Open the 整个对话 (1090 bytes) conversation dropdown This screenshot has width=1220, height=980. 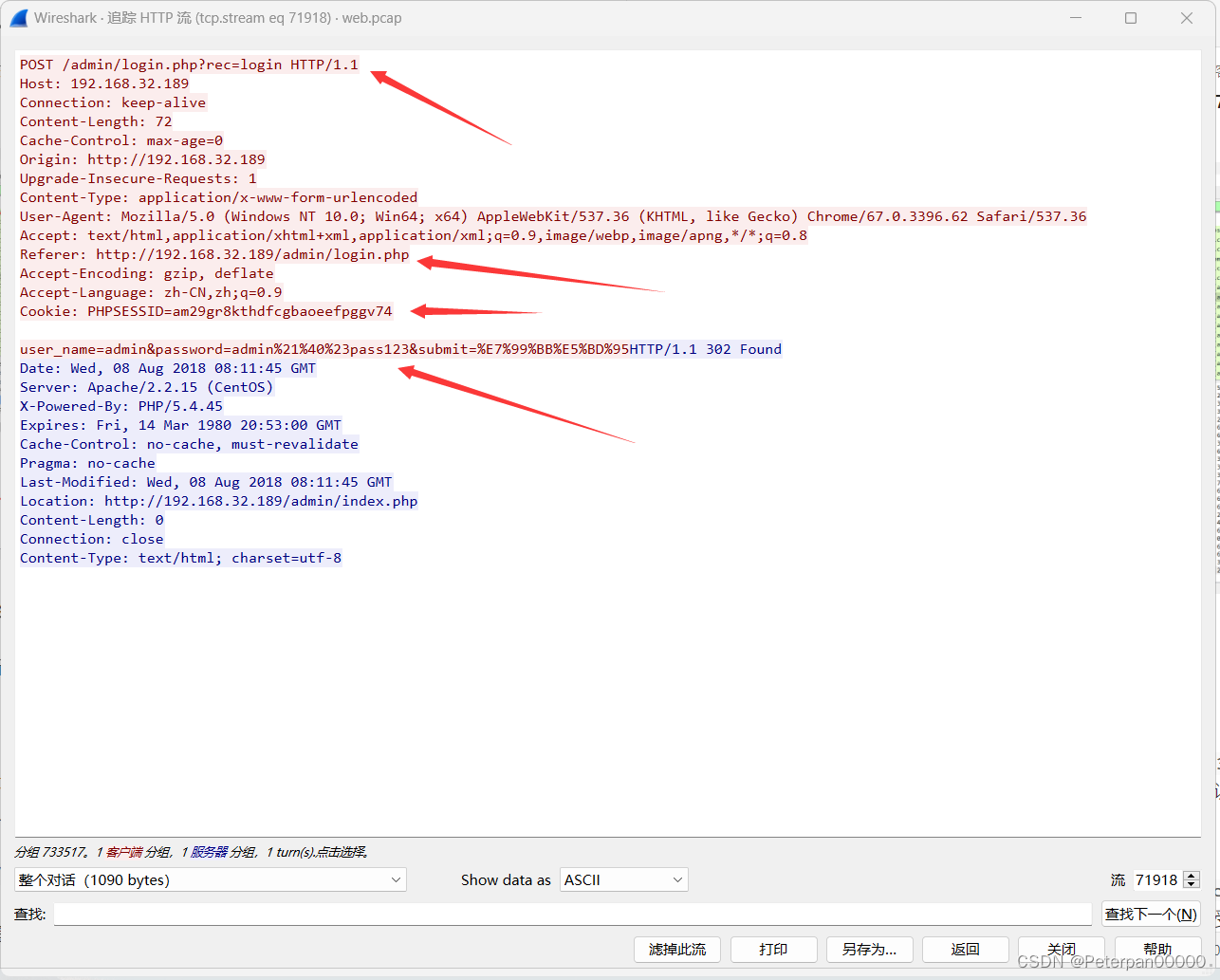[211, 879]
